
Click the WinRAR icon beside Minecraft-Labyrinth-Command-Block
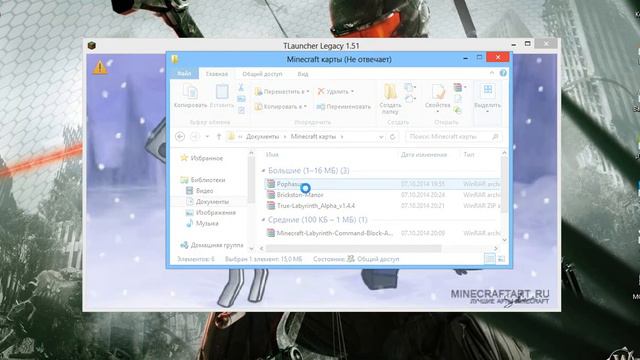271,233
